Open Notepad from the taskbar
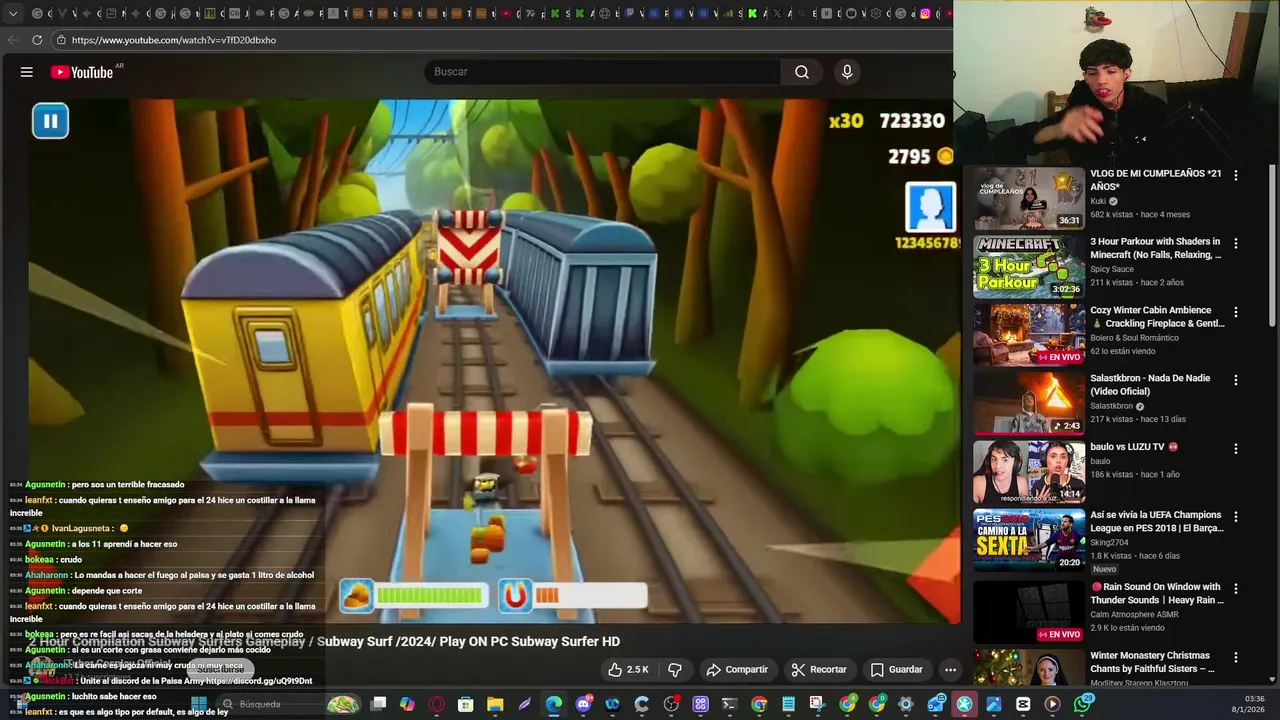1280x720 pixels. 789,704
